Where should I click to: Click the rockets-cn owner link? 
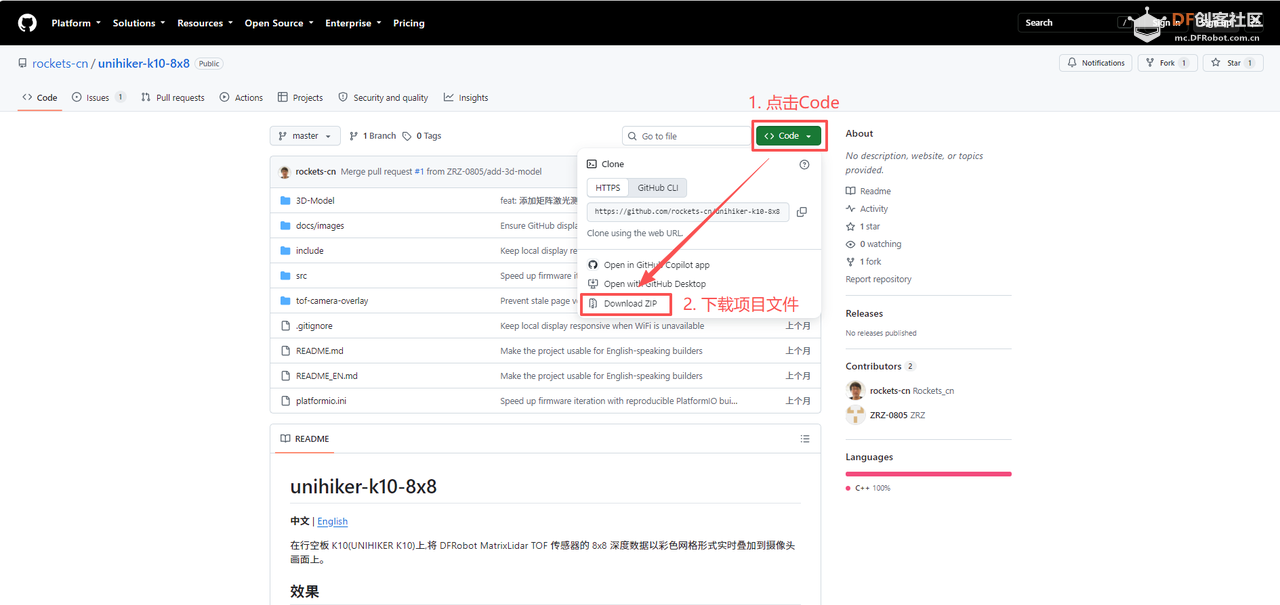click(60, 63)
